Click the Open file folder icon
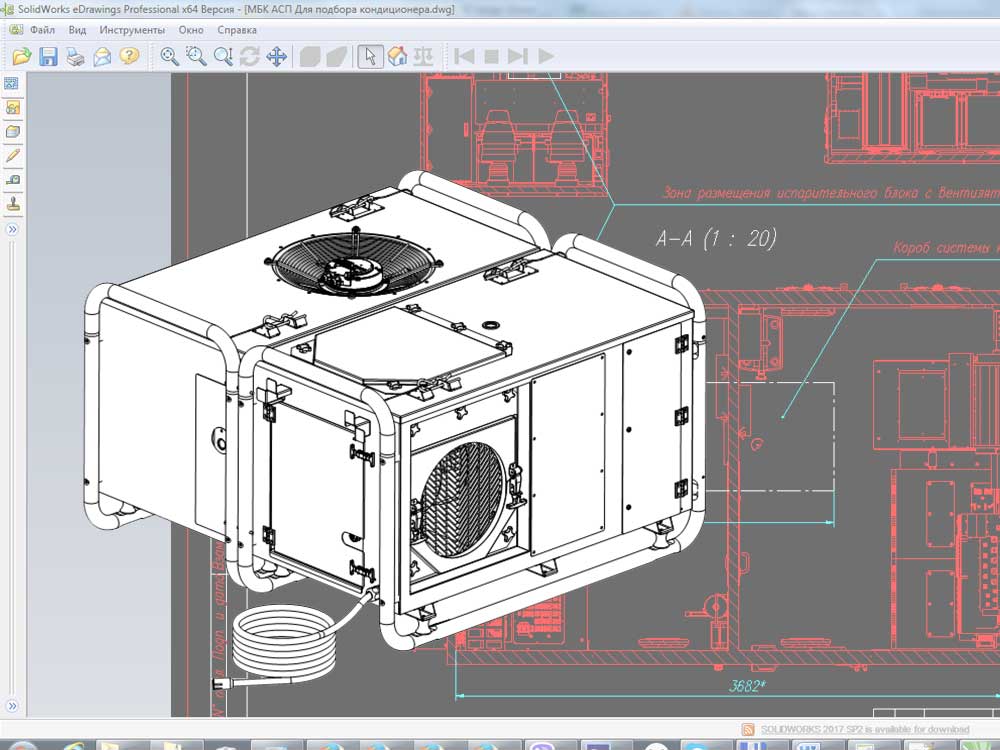1000x750 pixels. click(x=21, y=56)
